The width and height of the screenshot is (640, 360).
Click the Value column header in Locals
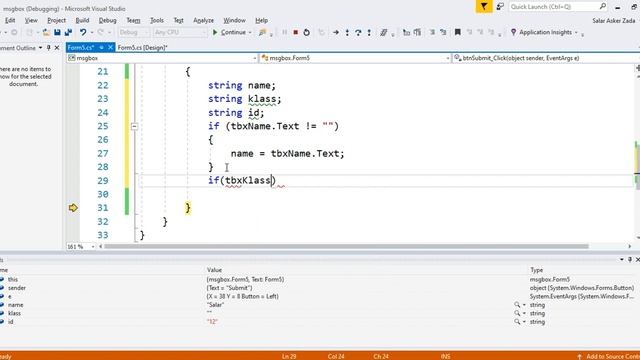point(214,270)
